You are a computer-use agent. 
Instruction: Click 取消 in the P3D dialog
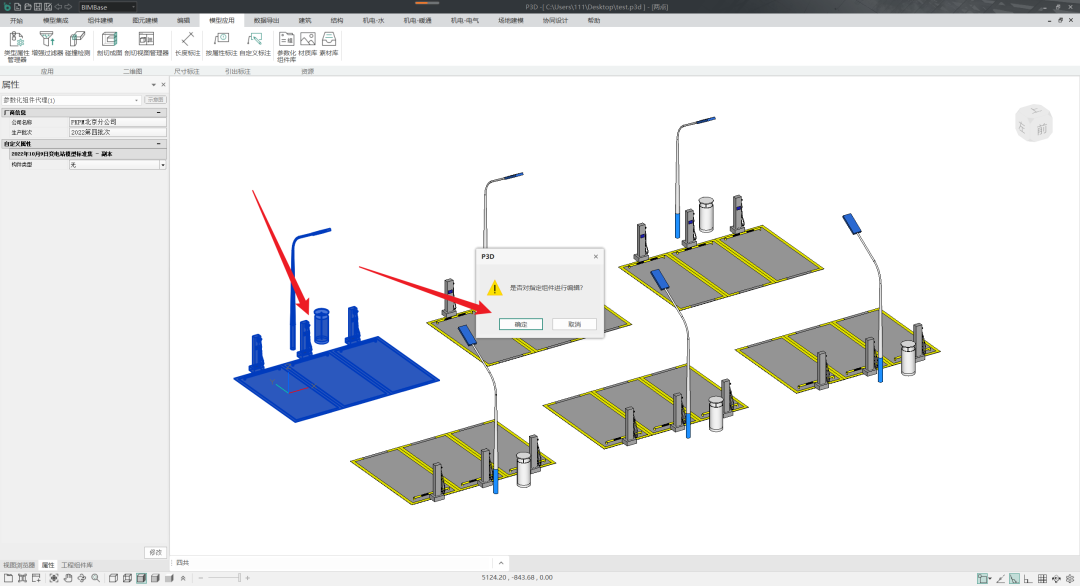click(x=574, y=324)
